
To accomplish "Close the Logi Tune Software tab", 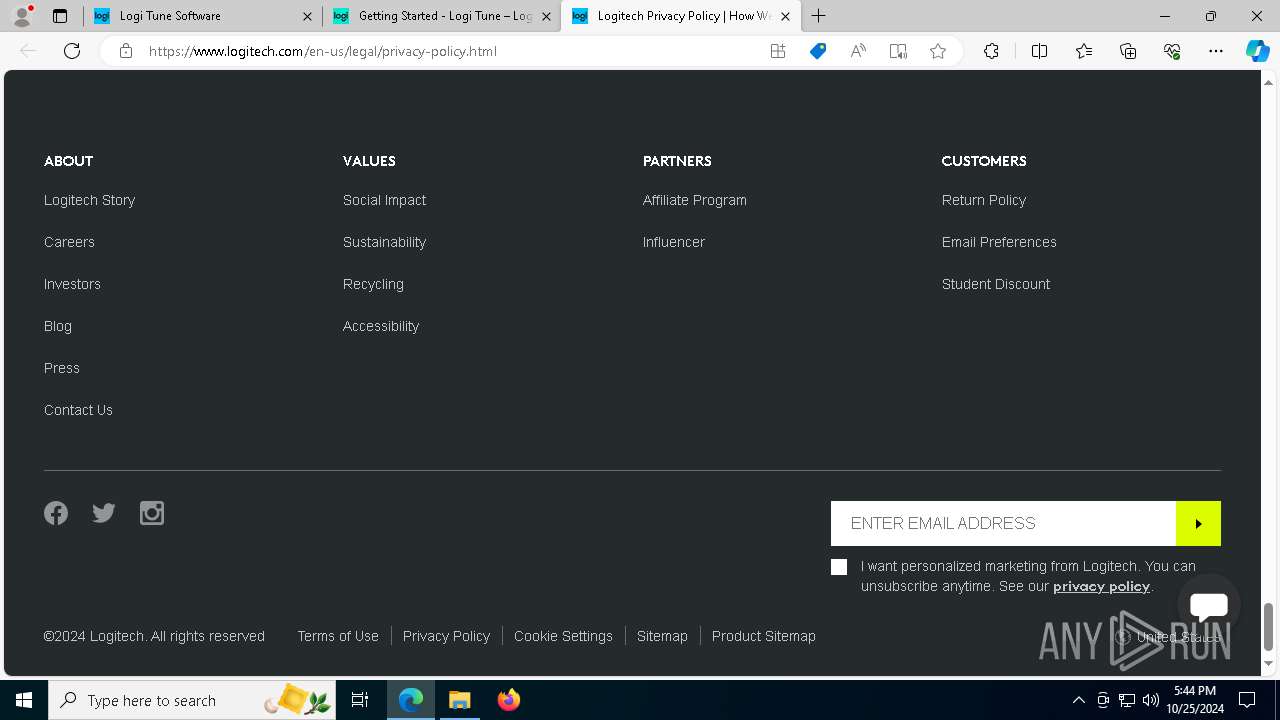I will tap(307, 16).
